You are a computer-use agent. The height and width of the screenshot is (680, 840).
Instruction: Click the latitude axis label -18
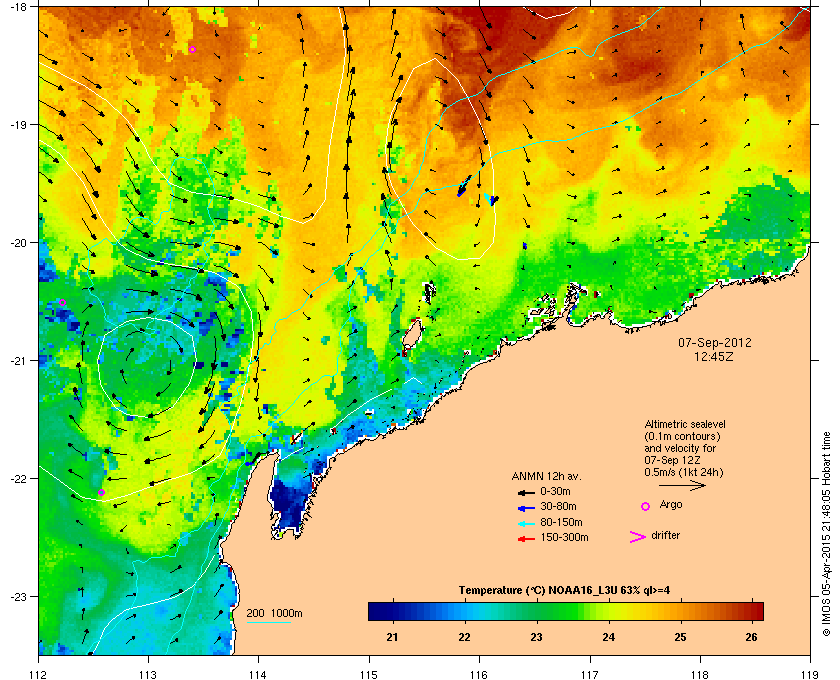point(17,6)
